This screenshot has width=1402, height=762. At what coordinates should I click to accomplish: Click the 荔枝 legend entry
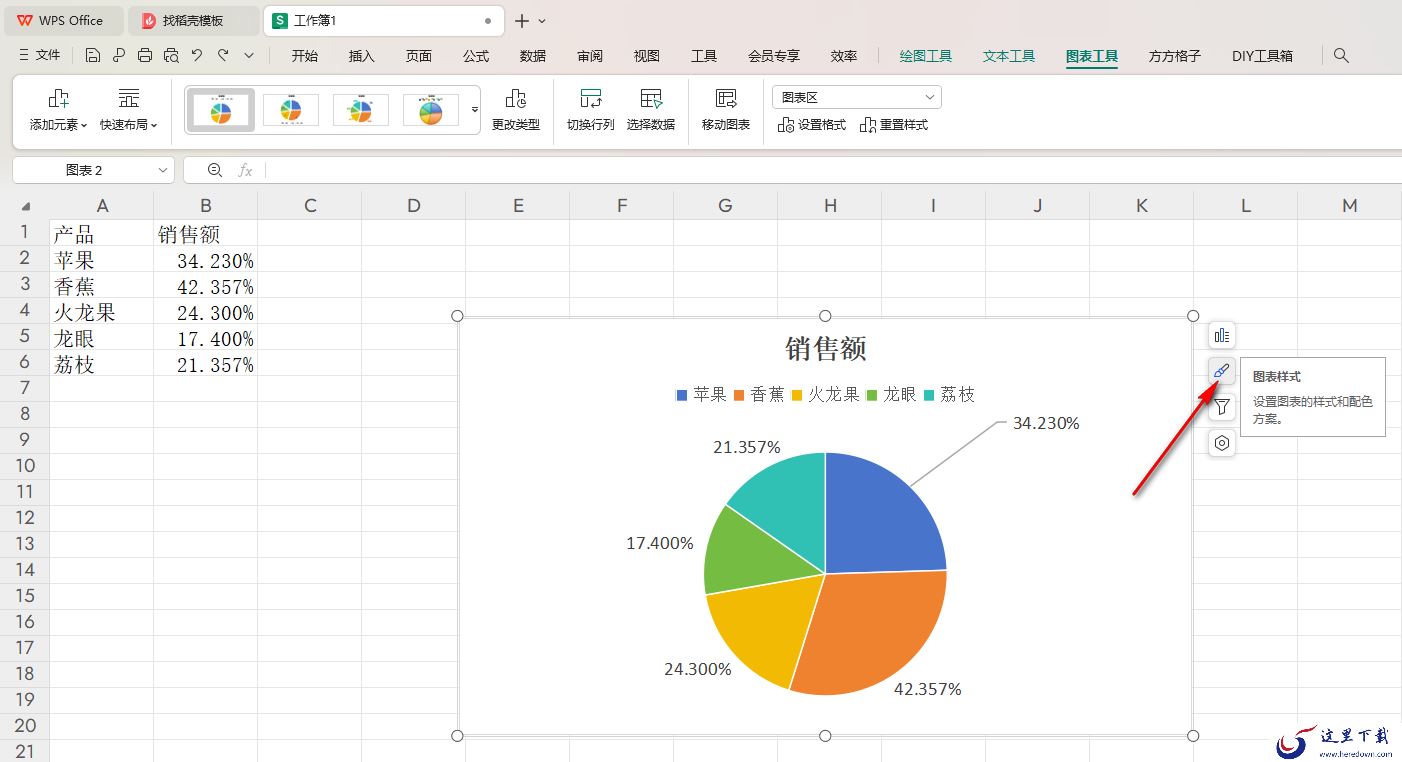[949, 395]
